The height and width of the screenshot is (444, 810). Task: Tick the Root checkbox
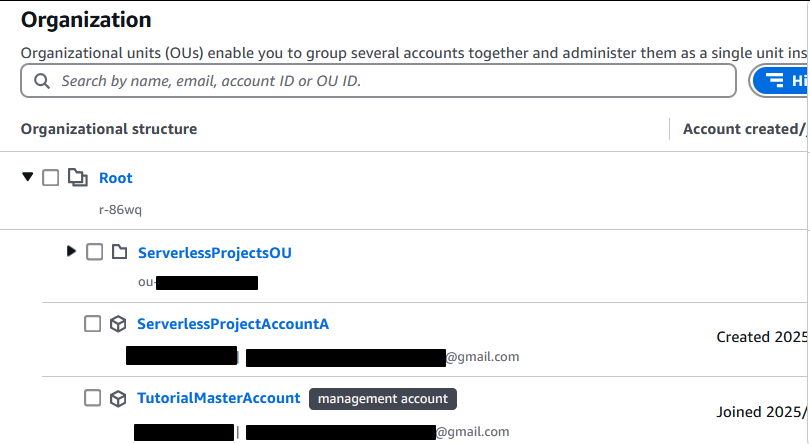click(x=51, y=177)
